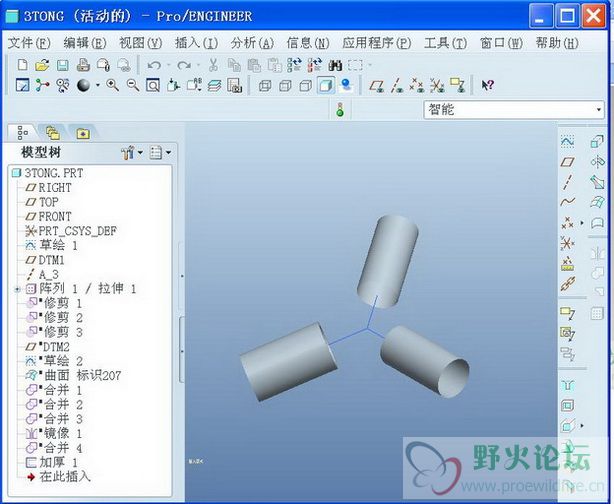Select No Hidden display mode
This screenshot has height=504, width=614.
pos(305,85)
